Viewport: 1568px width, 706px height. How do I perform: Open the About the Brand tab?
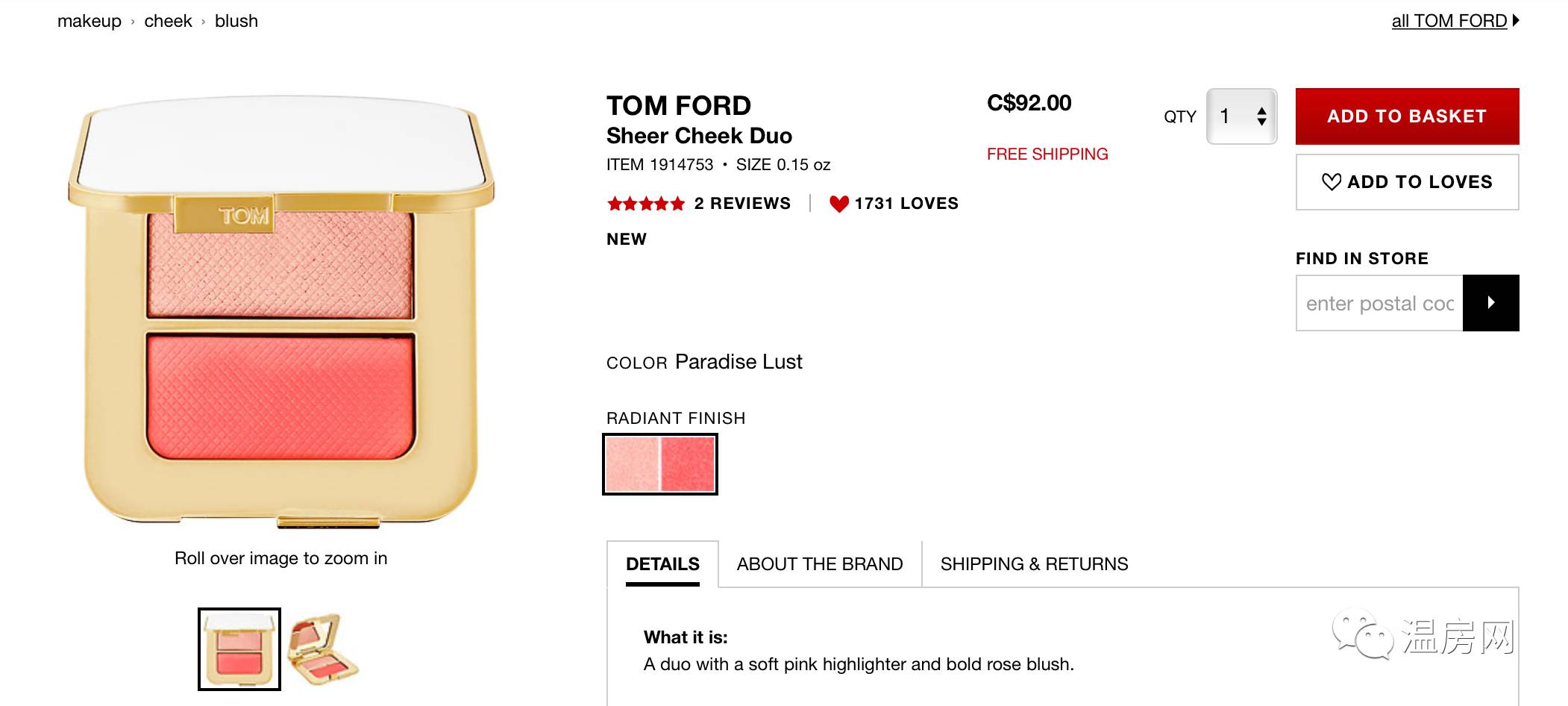(819, 564)
